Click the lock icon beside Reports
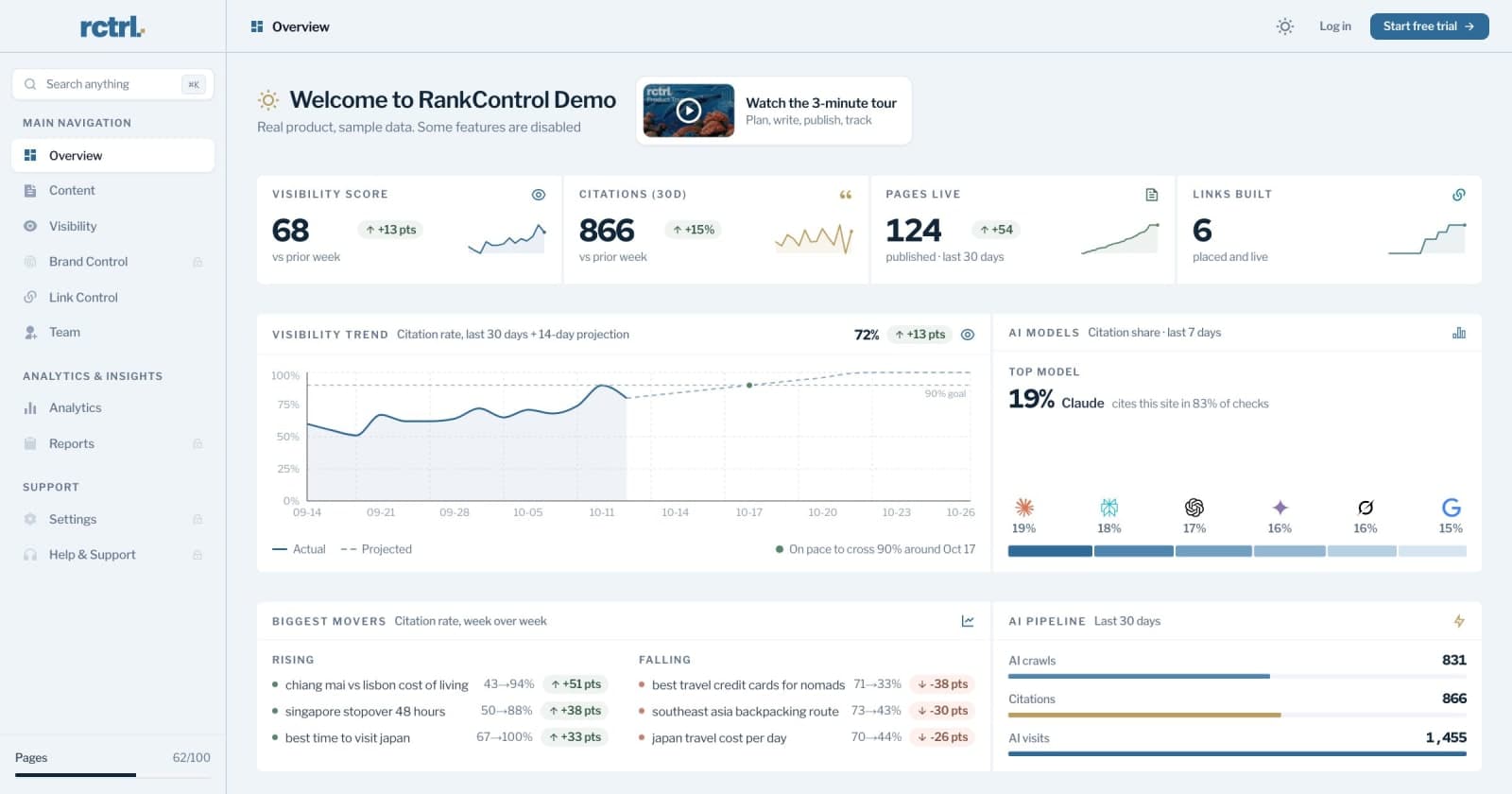This screenshot has height=794, width=1512. pyautogui.click(x=198, y=444)
